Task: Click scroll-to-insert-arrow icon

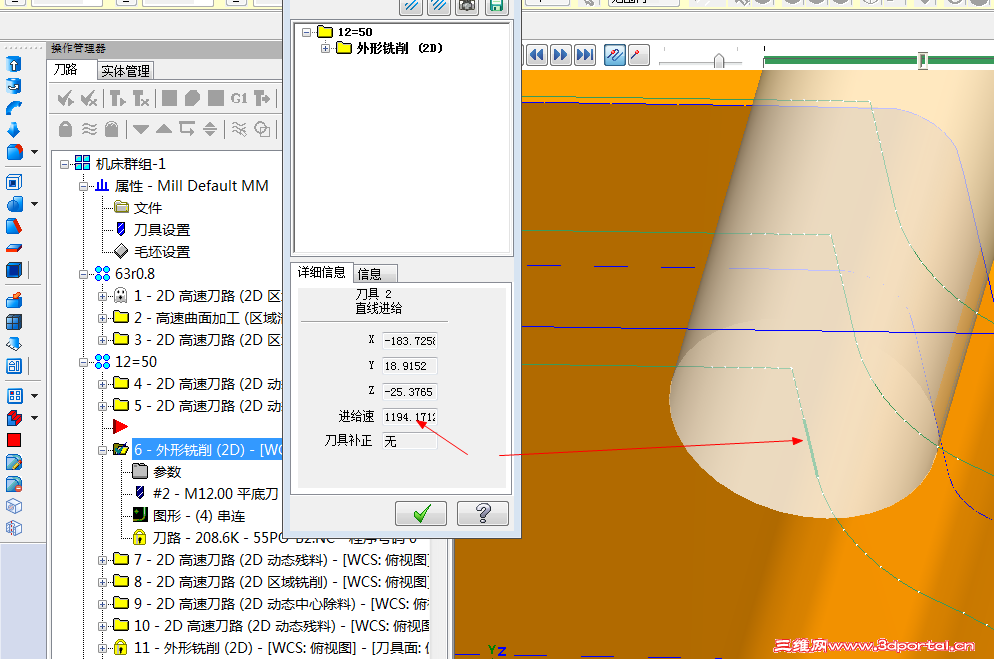Action: coord(210,129)
